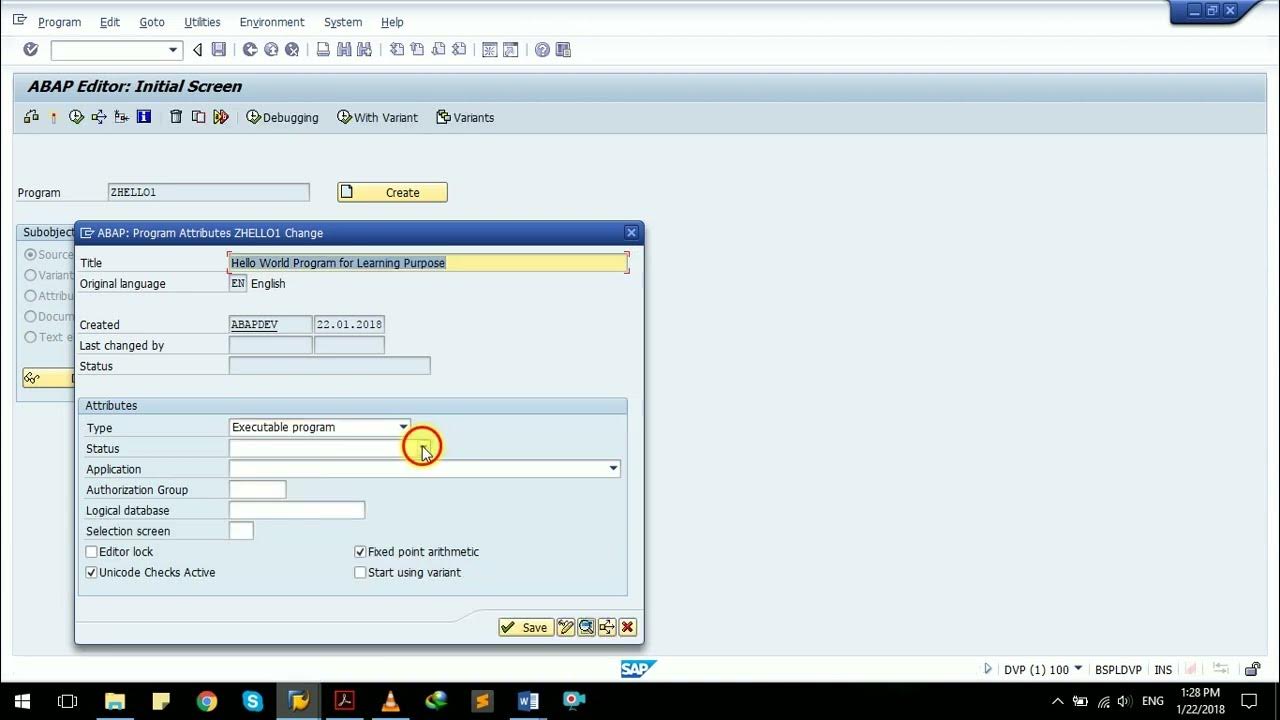
Task: Open the Program menu
Action: (x=59, y=22)
